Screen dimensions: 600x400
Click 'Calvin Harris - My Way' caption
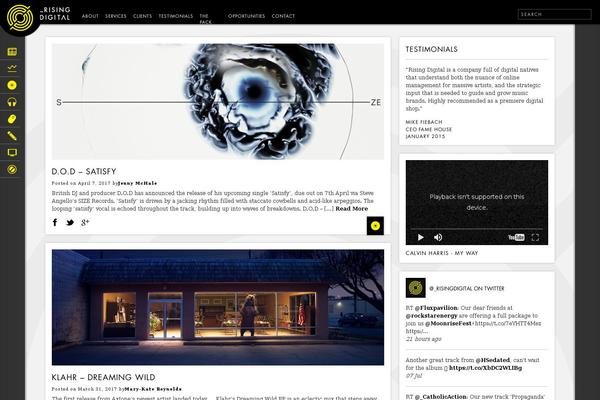(x=442, y=253)
